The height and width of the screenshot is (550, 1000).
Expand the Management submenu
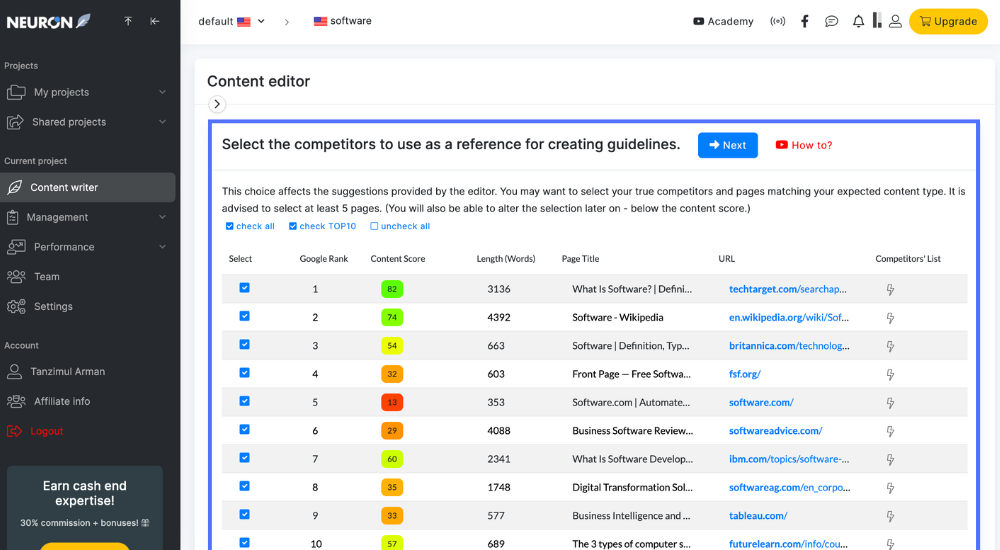pos(87,217)
